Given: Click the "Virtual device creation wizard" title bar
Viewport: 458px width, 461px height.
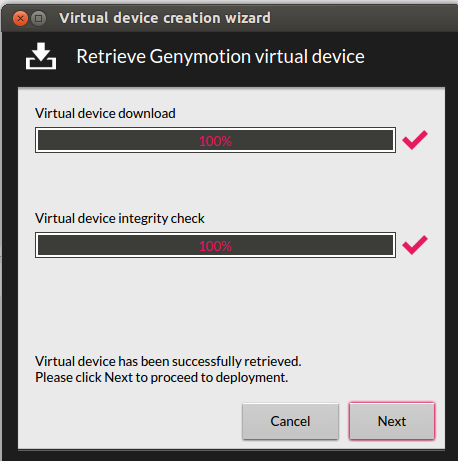Looking at the screenshot, I should click(x=165, y=18).
